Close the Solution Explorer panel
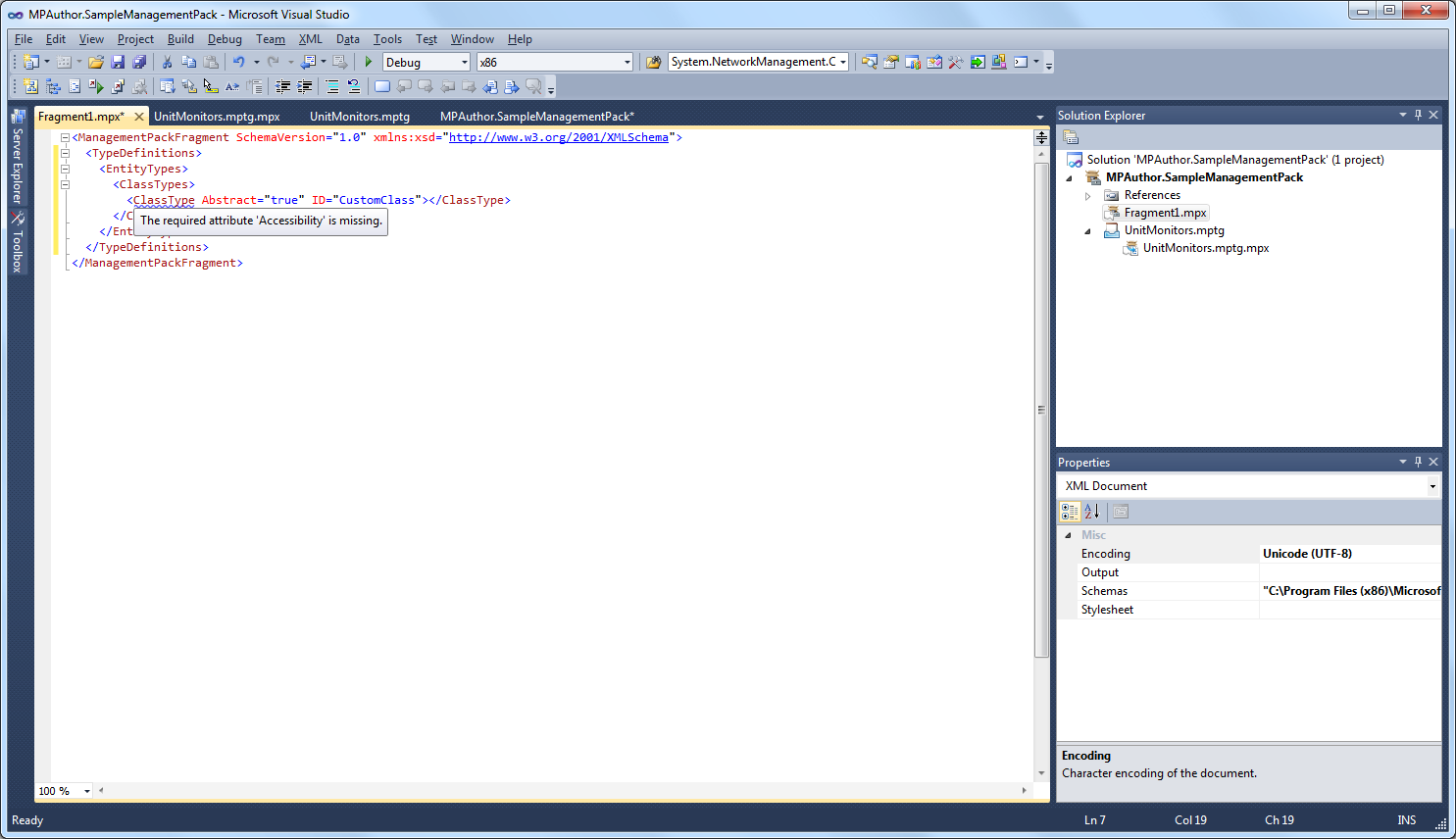1456x839 pixels. (x=1433, y=115)
